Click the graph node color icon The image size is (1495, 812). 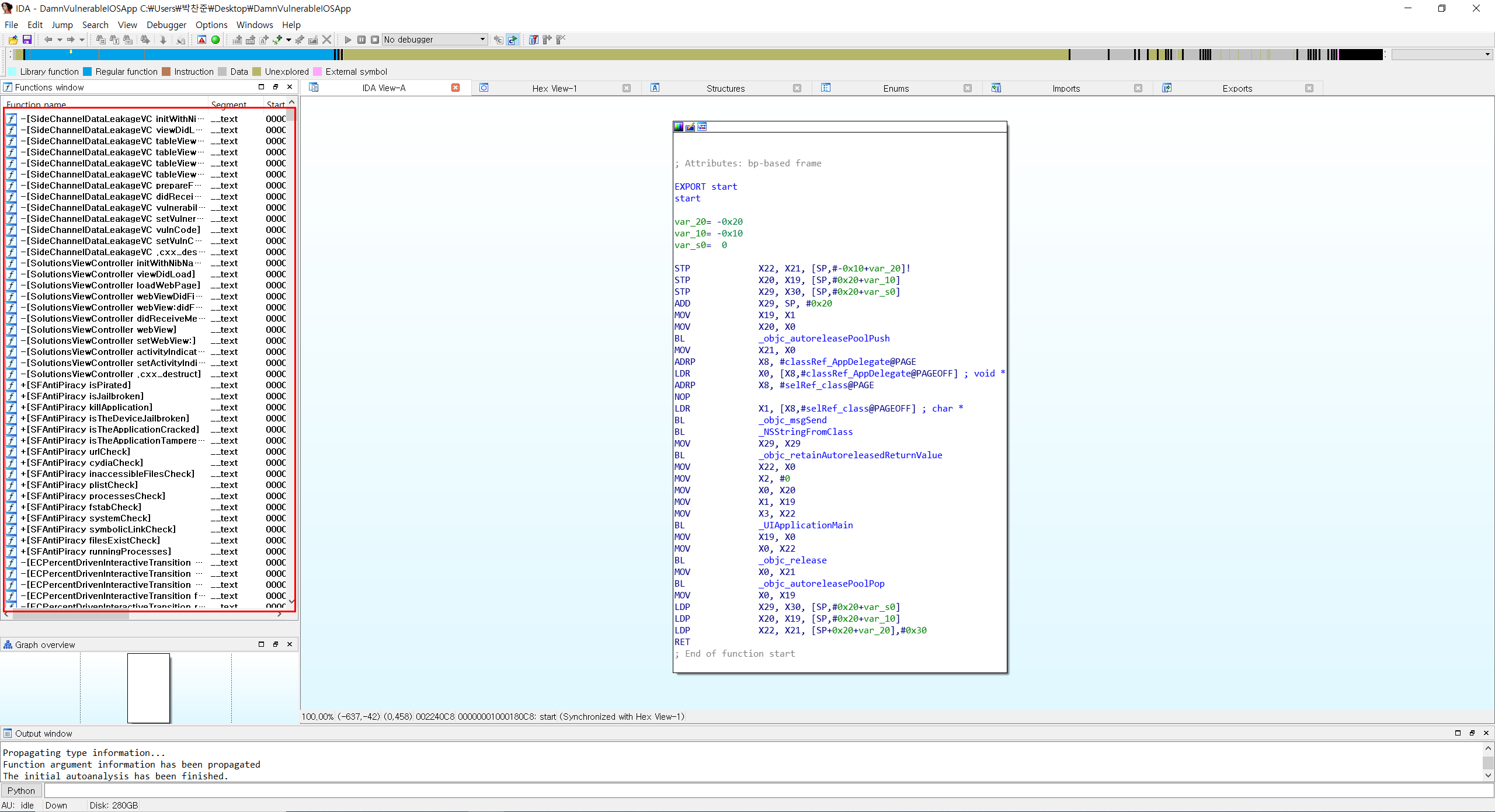pos(679,127)
